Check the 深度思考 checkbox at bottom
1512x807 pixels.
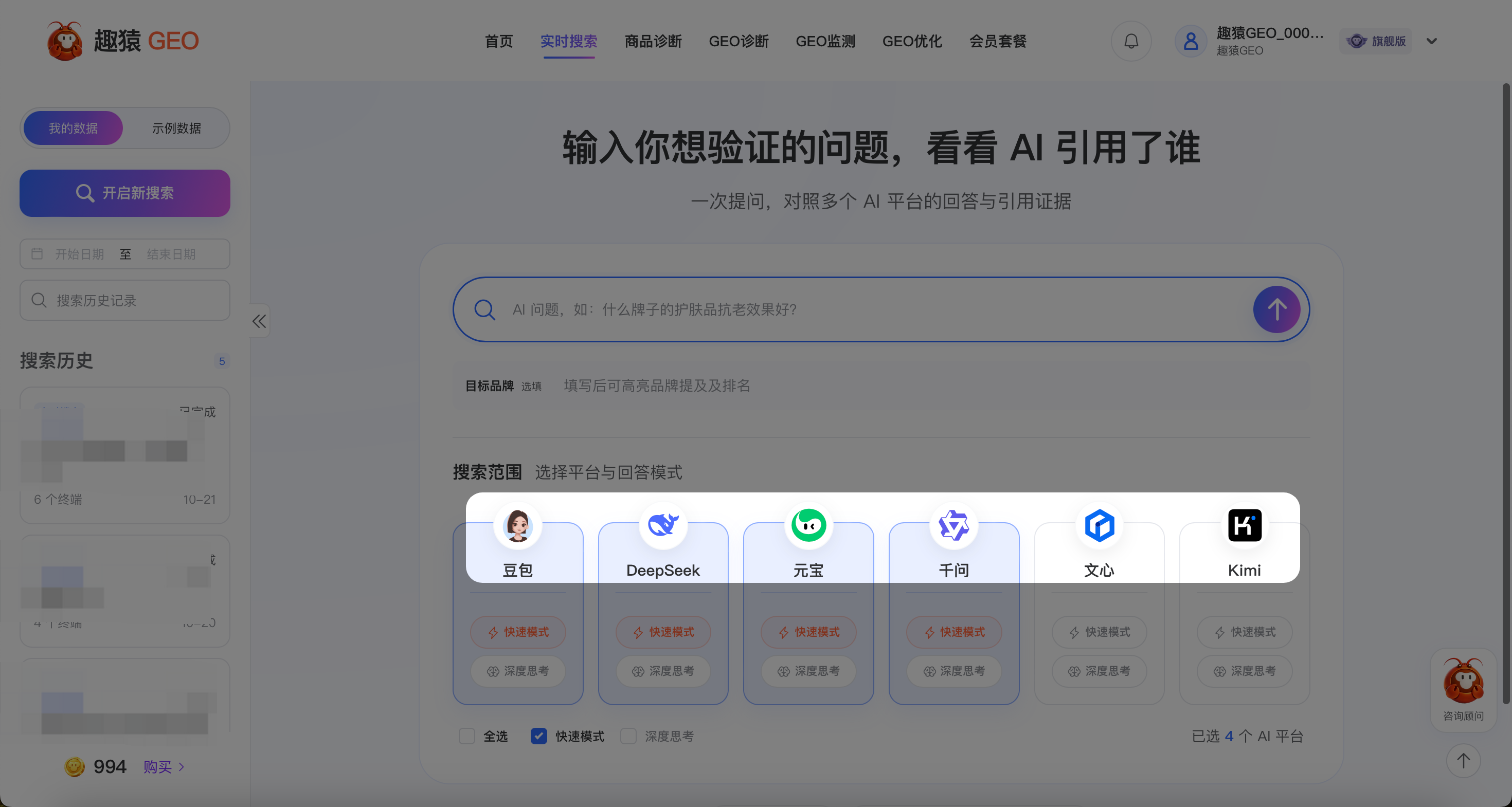point(628,736)
